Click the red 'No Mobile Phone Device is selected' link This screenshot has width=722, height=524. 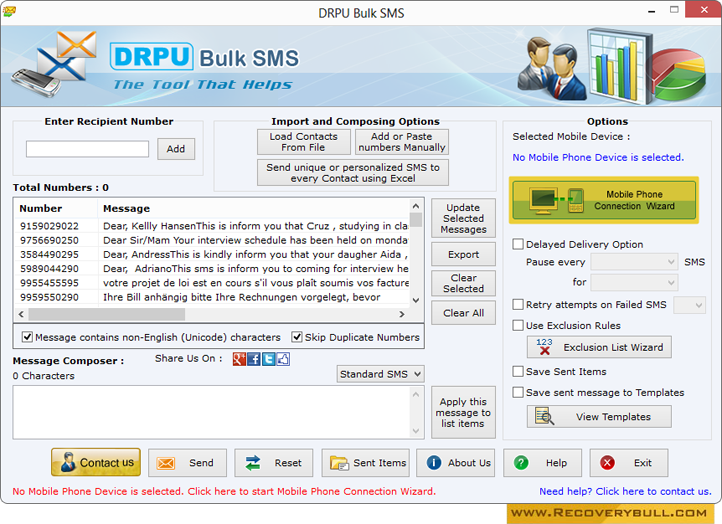[x=224, y=491]
